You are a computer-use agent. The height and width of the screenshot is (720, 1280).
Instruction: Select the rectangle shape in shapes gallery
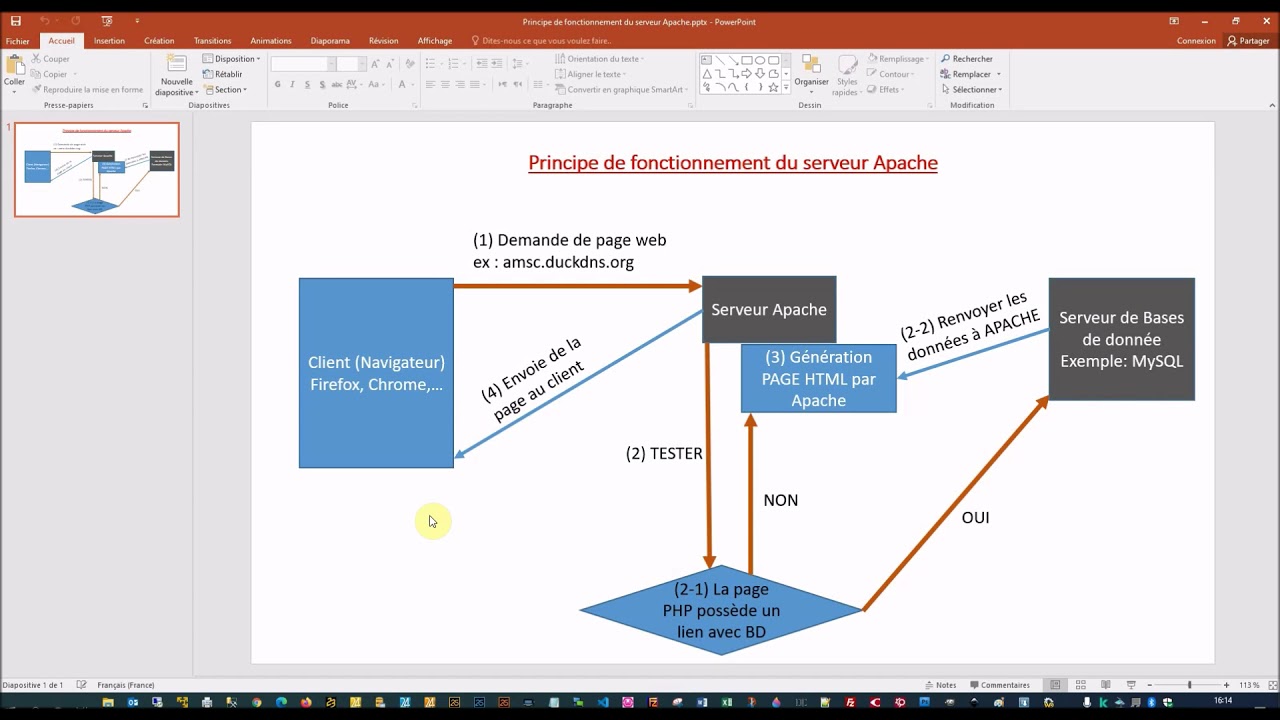coord(747,60)
